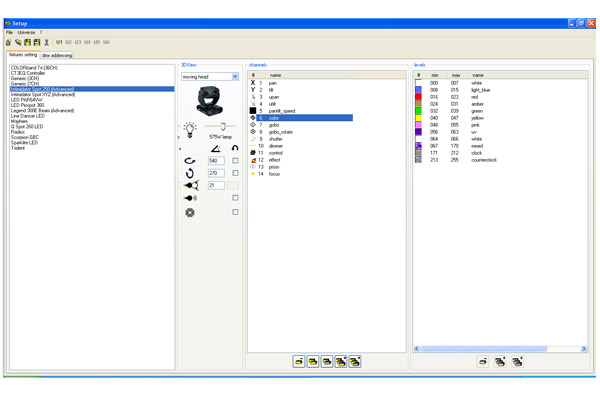
Task: Toggle the checkbox next to pan value 540
Action: coord(236,160)
